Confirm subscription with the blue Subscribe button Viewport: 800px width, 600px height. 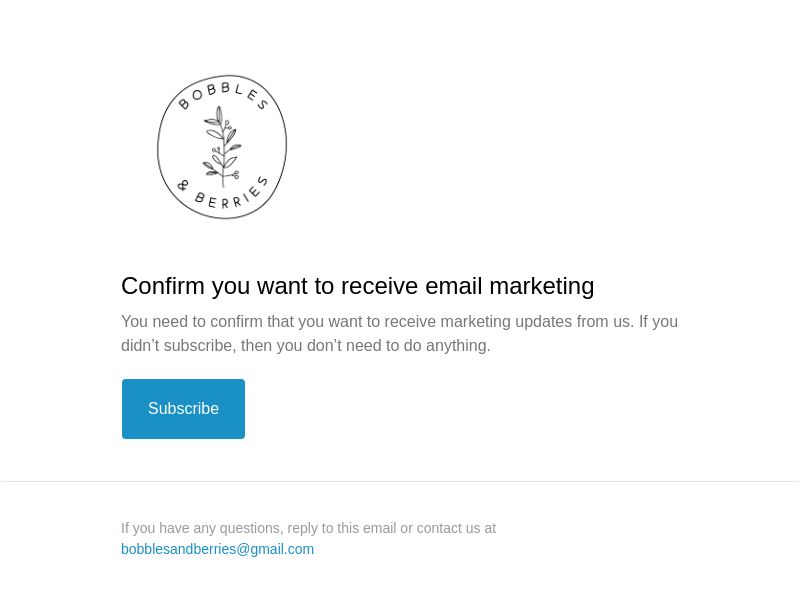183,409
